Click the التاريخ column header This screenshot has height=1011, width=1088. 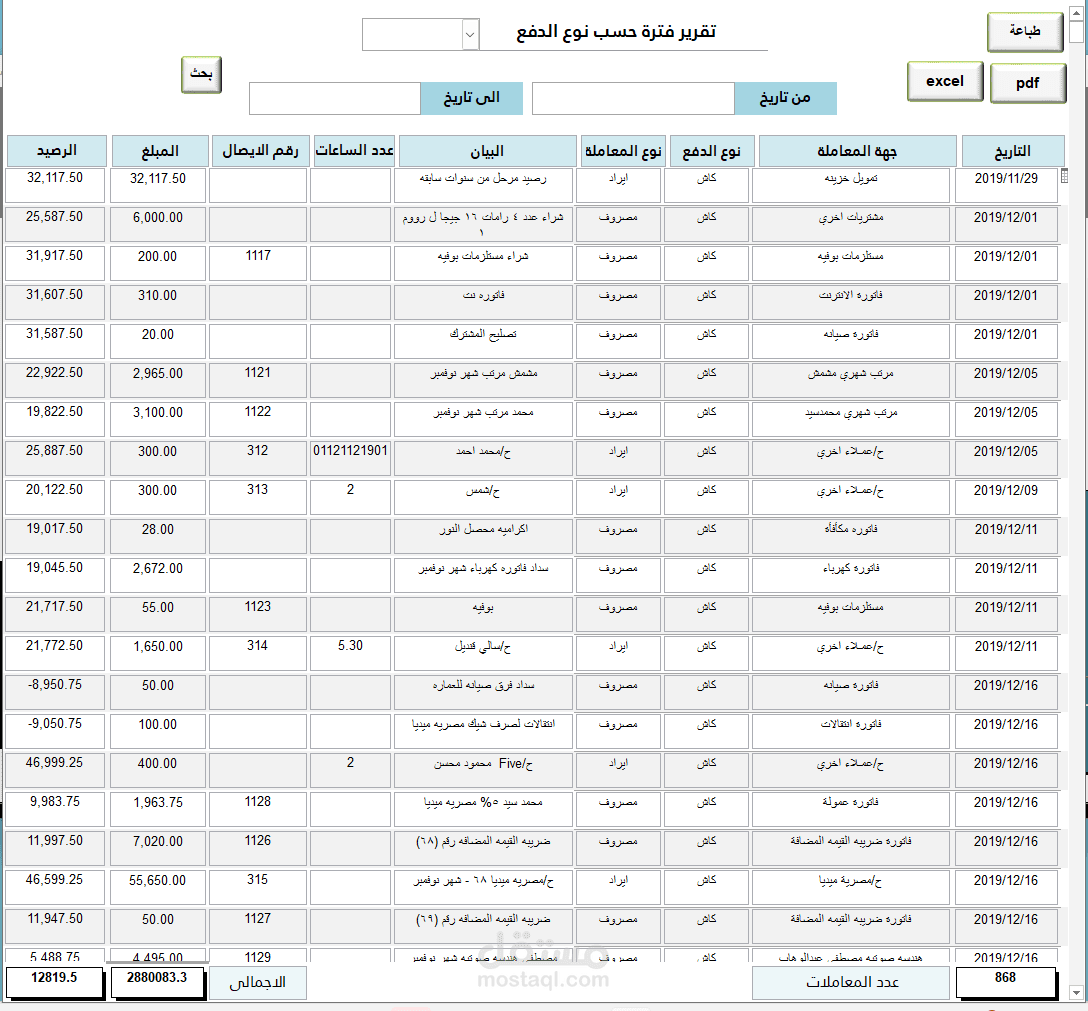[x=1012, y=151]
